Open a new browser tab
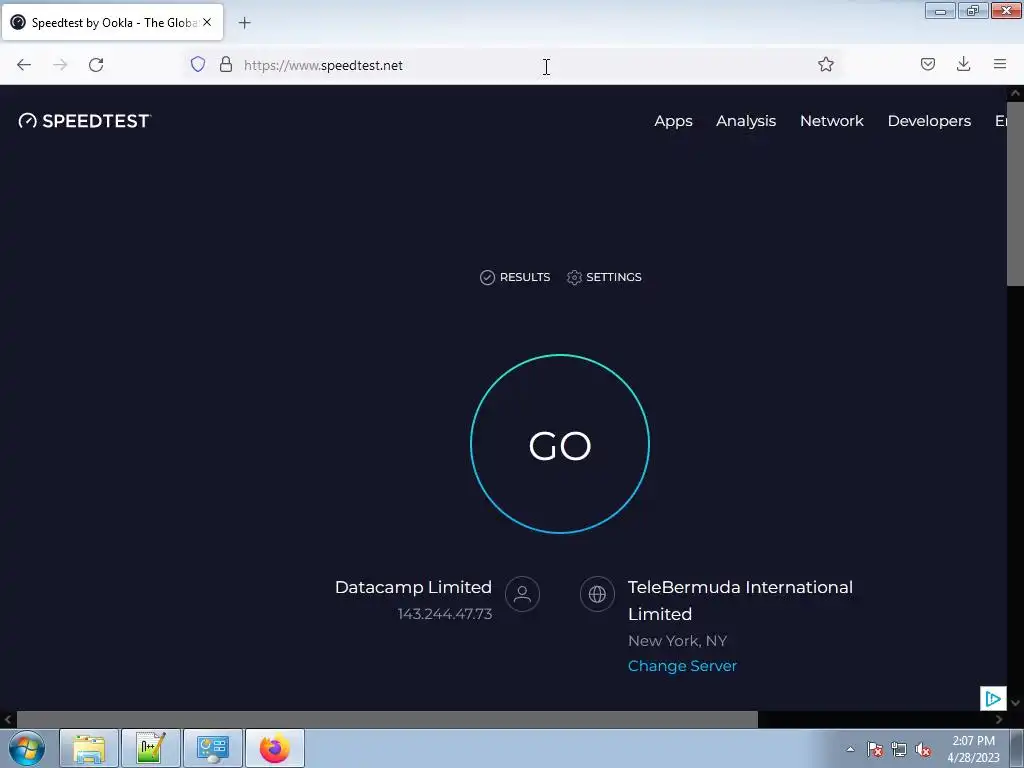 (244, 23)
